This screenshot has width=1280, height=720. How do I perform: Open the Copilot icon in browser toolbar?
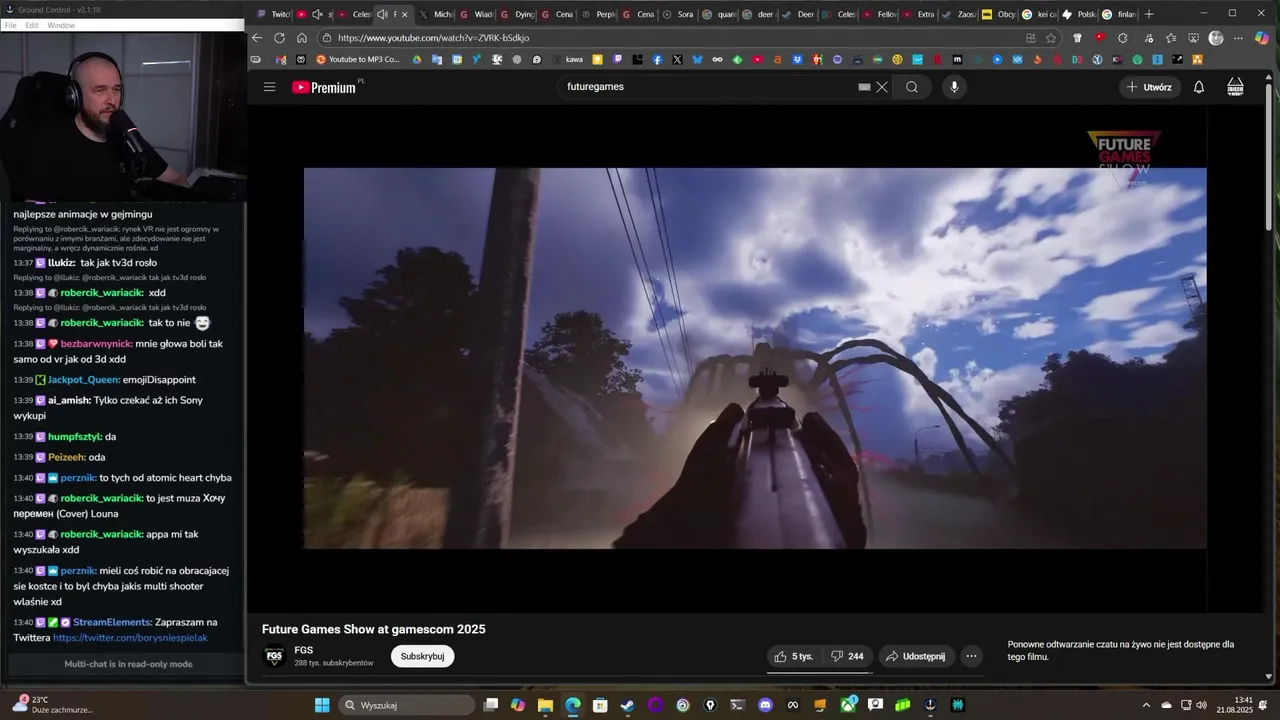tap(1262, 38)
